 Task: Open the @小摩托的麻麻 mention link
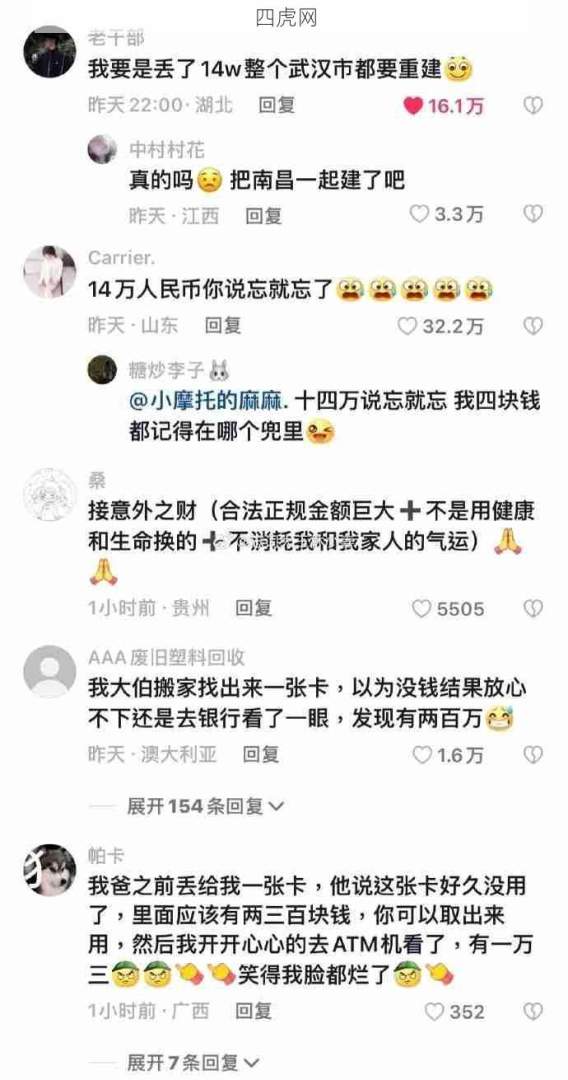click(207, 402)
